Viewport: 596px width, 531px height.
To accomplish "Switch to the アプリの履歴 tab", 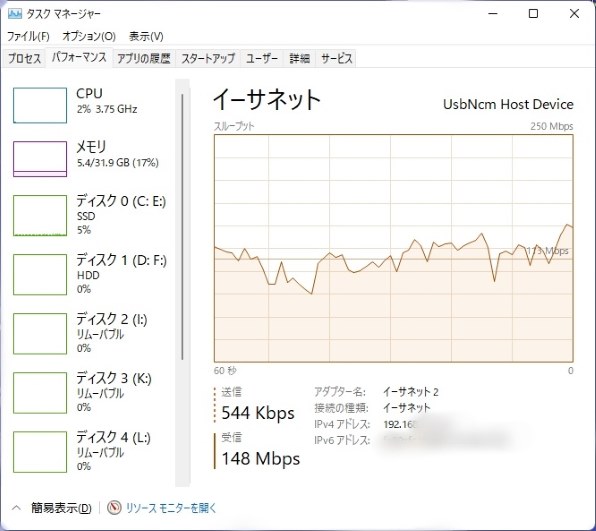I will [x=144, y=59].
